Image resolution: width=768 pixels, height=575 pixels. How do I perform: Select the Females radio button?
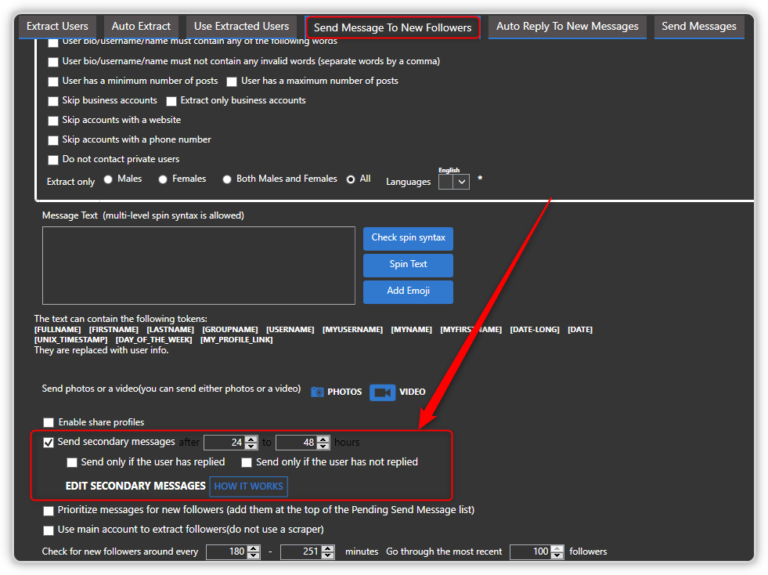pos(163,179)
